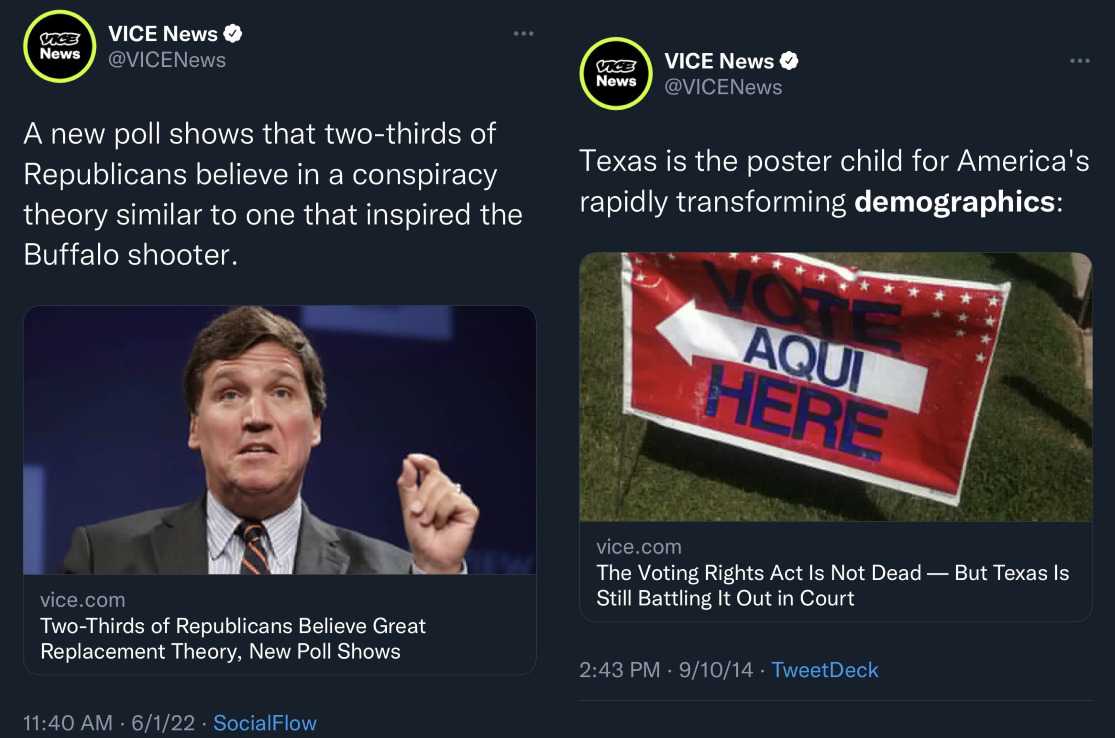Click VICE News display name on Texas tweet
1115x738 pixels.
point(718,61)
